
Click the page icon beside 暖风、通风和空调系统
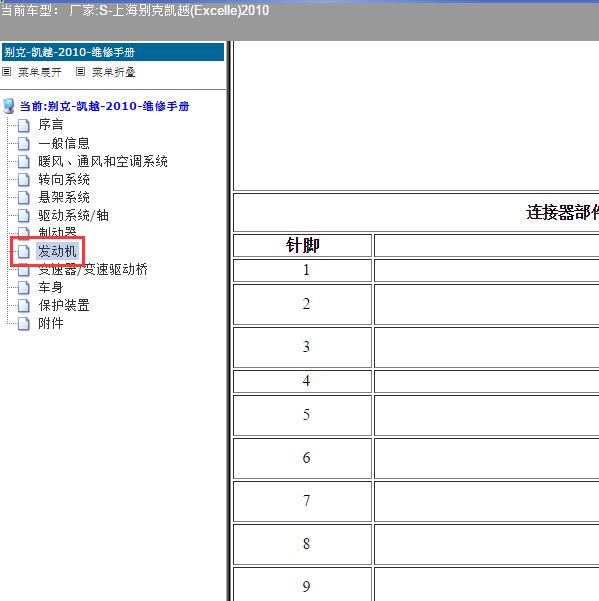pyautogui.click(x=24, y=161)
